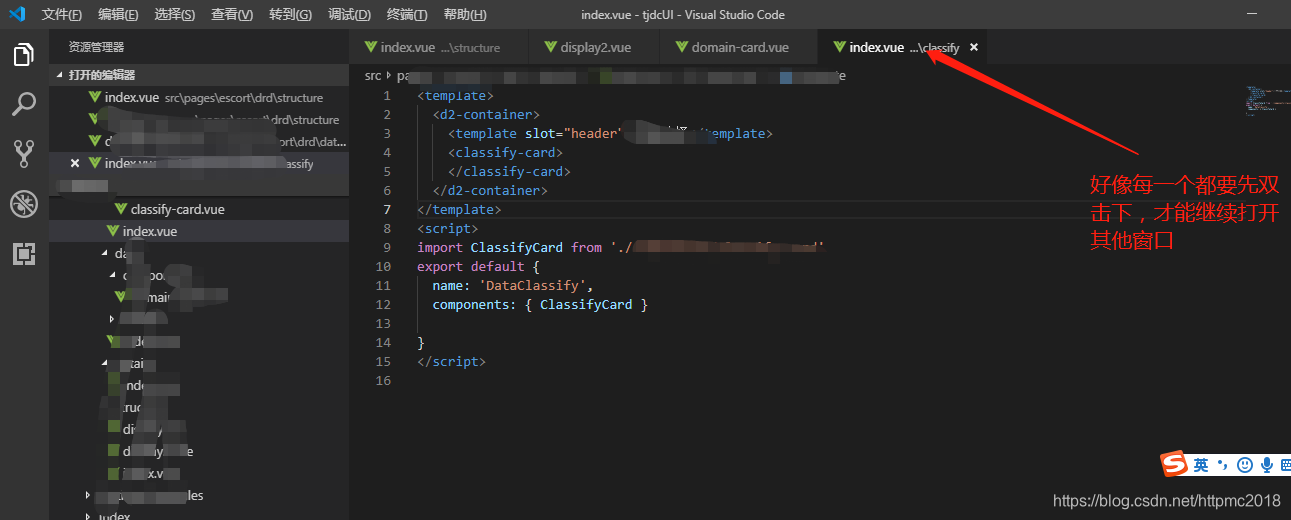
Task: Click the VS Code logo icon
Action: click(16, 14)
